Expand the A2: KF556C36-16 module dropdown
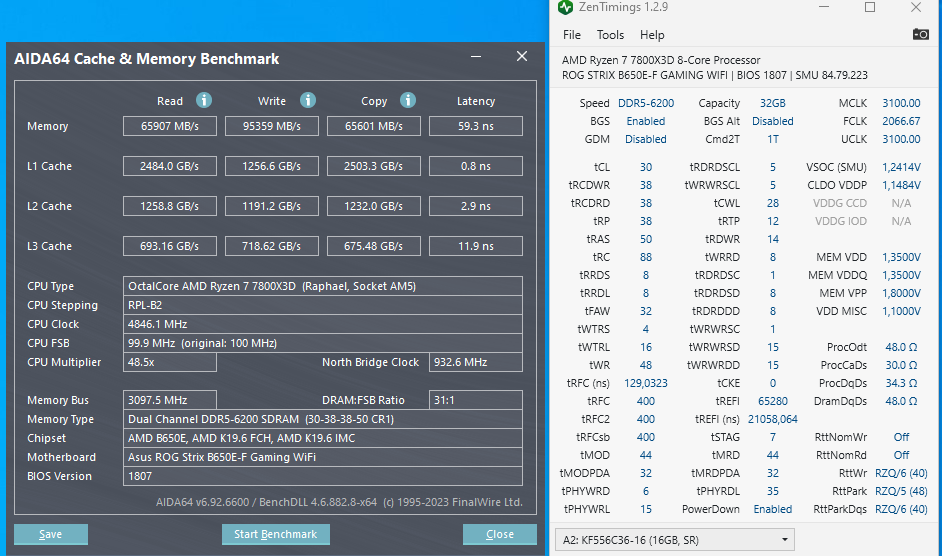Viewport: 942px width, 556px height. [675, 540]
